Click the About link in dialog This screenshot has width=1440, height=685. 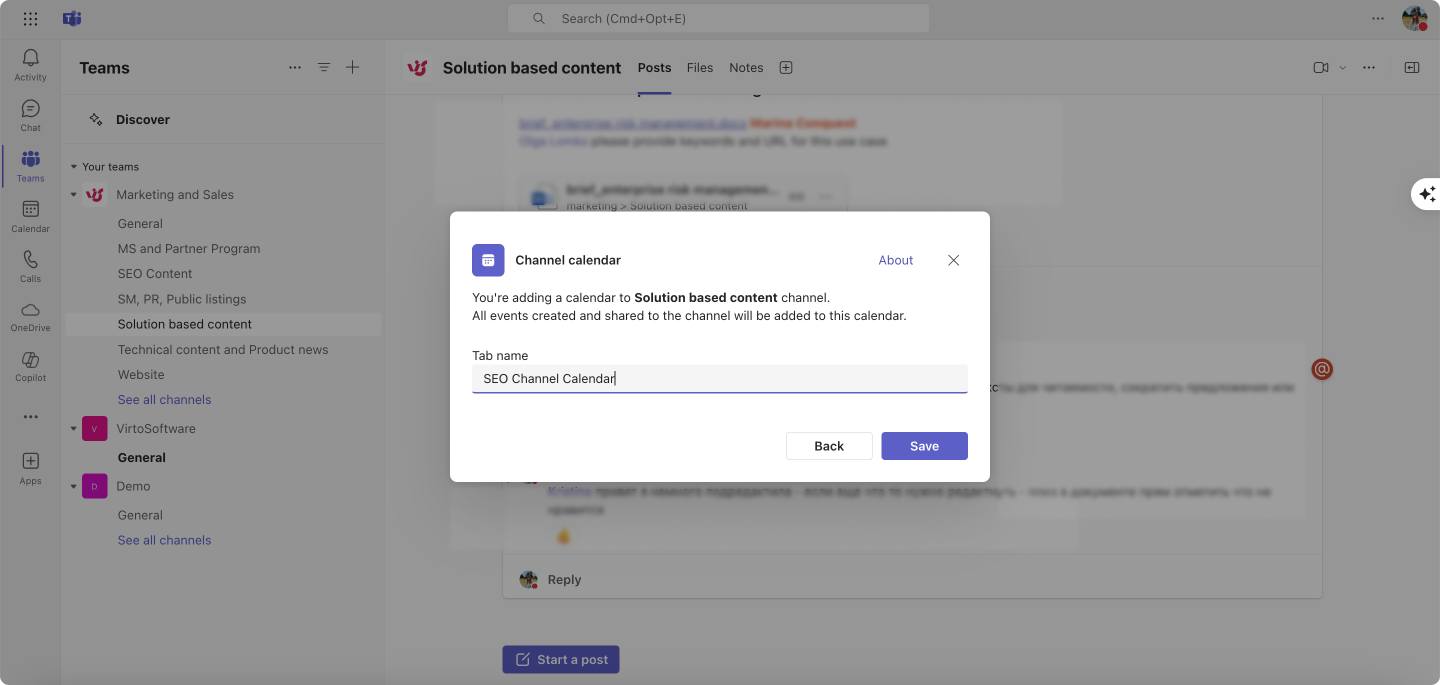pos(896,260)
